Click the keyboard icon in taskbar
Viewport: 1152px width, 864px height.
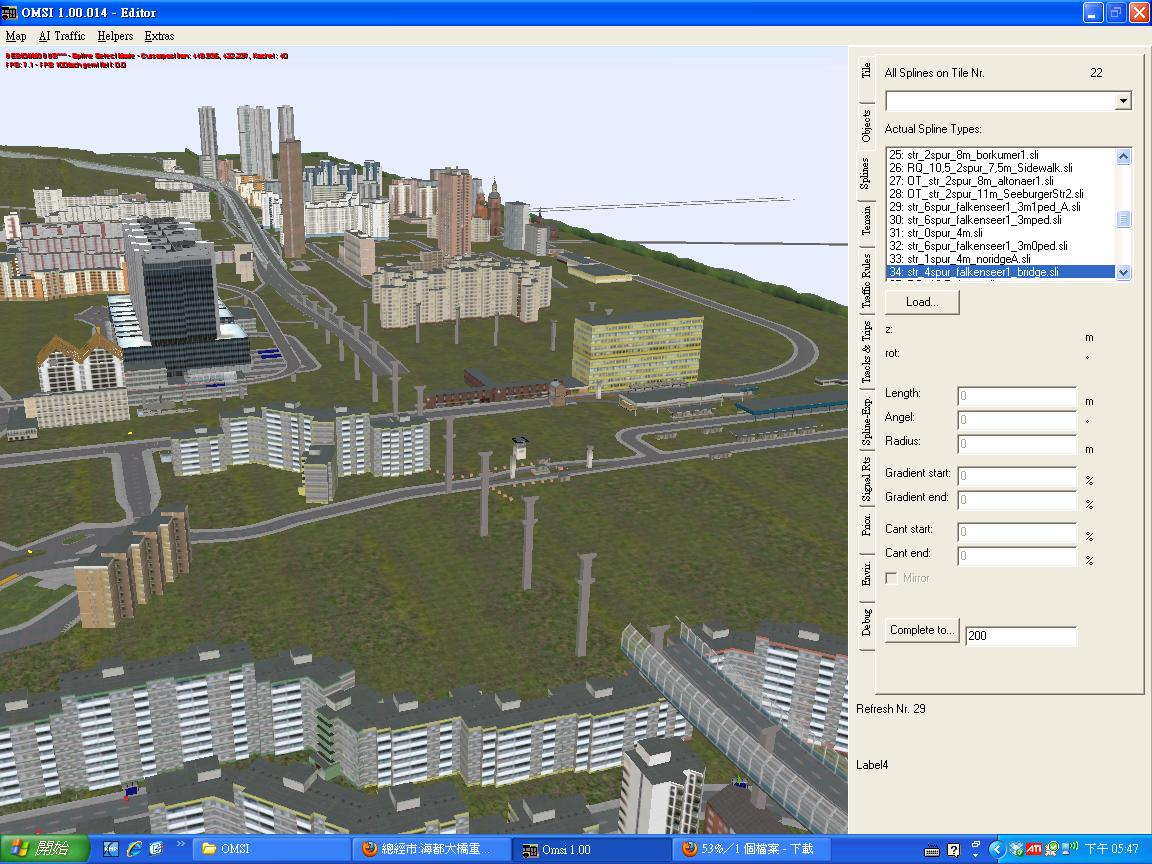pos(932,850)
